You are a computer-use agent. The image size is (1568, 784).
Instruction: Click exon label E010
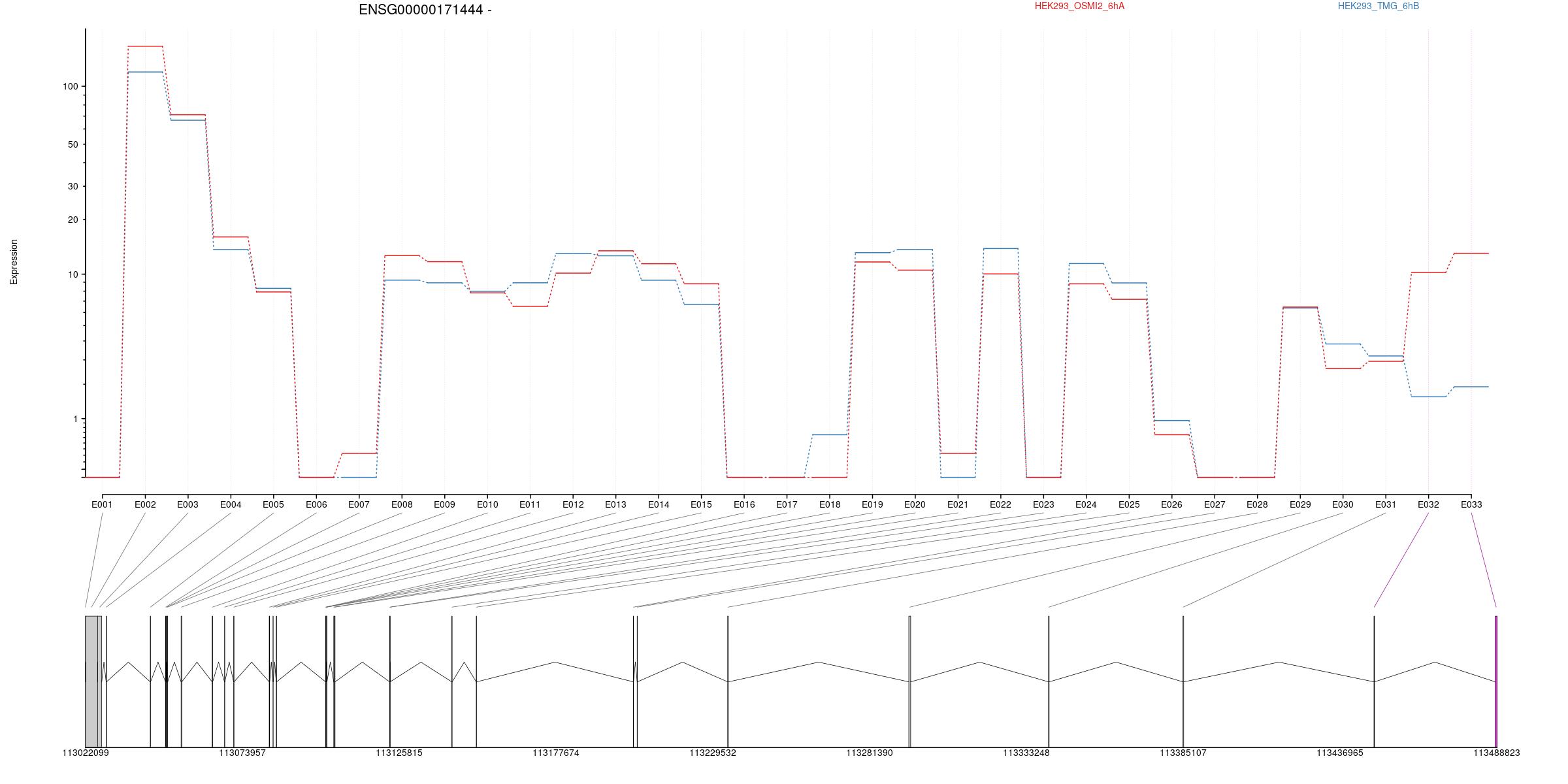coord(487,504)
